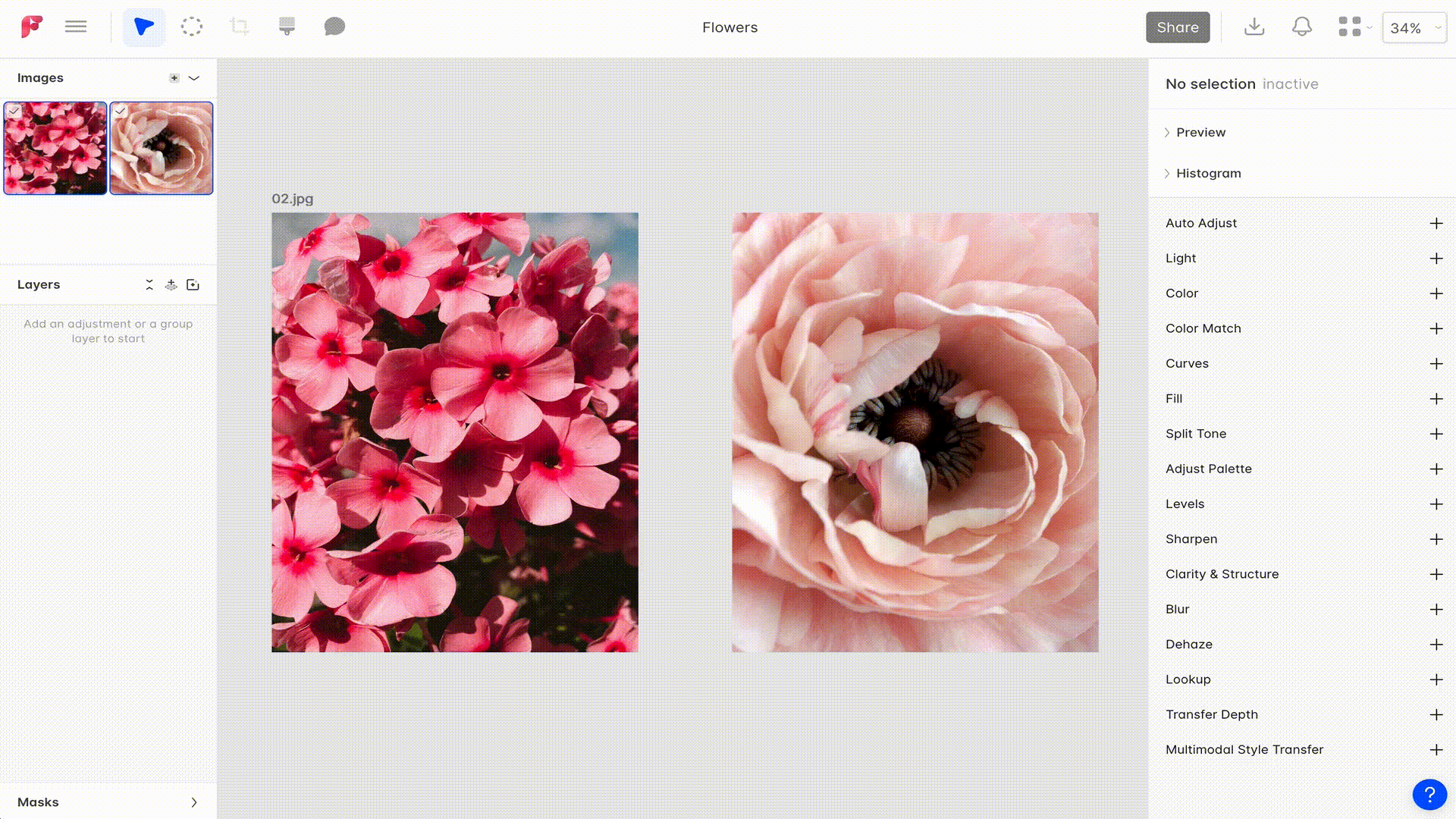The width and height of the screenshot is (1456, 819).
Task: Click the Dehaze adjustment label
Action: tap(1189, 645)
